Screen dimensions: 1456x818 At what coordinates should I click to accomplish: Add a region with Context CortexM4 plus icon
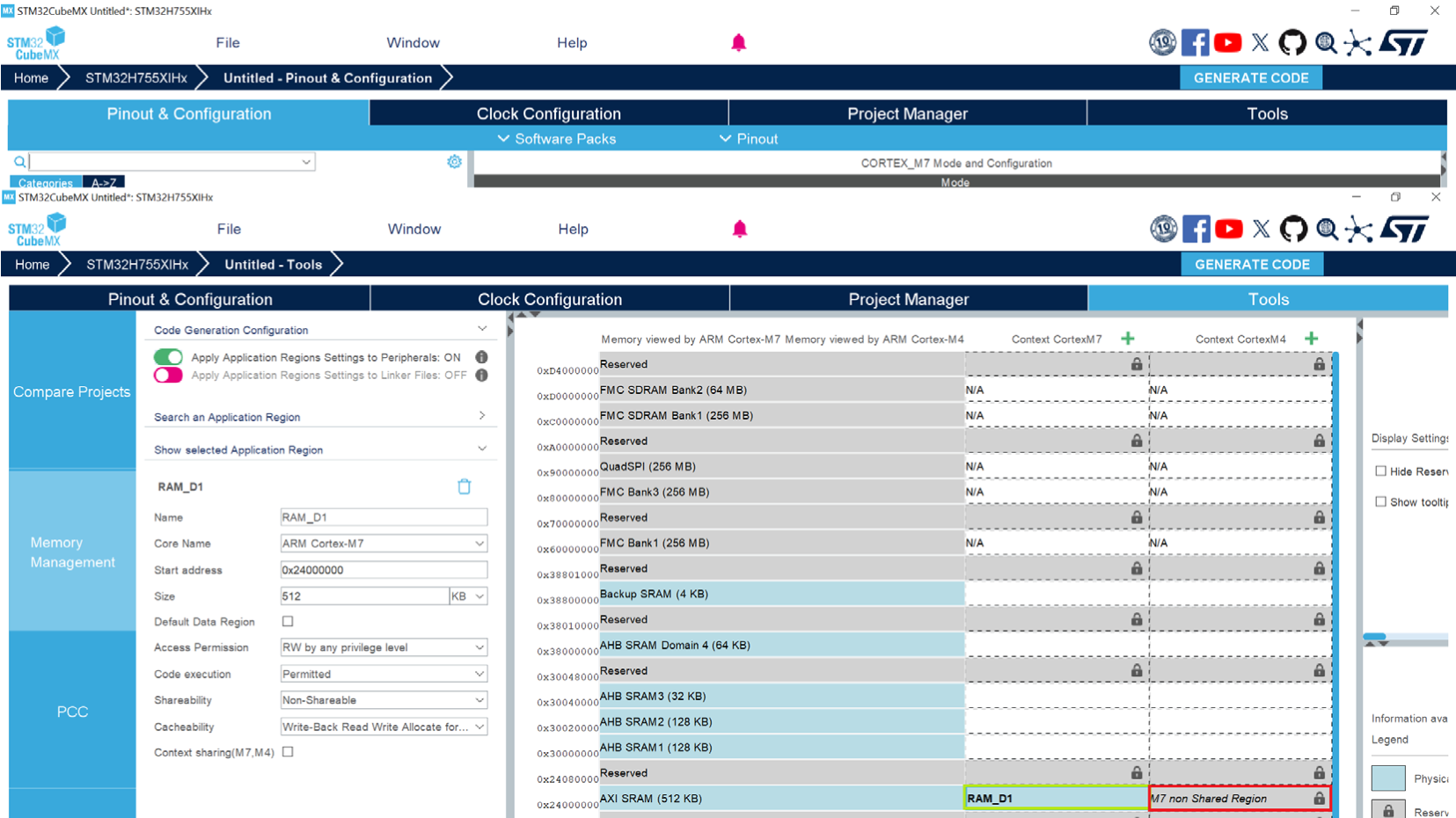1312,339
